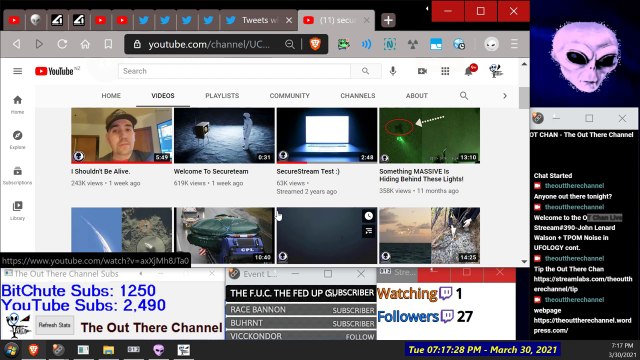Open theouttherechannel wordpress link in chat
Viewport: 640px width, 360px height.
click(x=582, y=325)
